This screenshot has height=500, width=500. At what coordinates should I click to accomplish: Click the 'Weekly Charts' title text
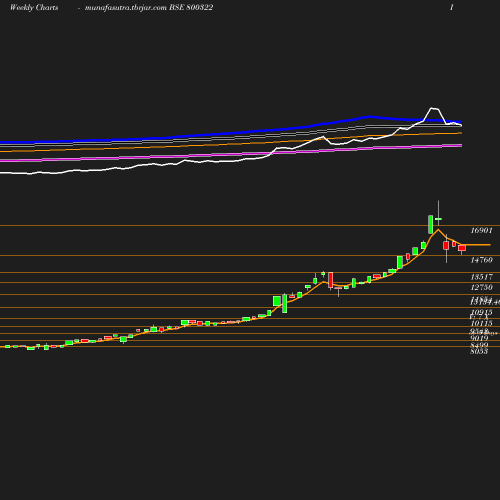pos(34,7)
